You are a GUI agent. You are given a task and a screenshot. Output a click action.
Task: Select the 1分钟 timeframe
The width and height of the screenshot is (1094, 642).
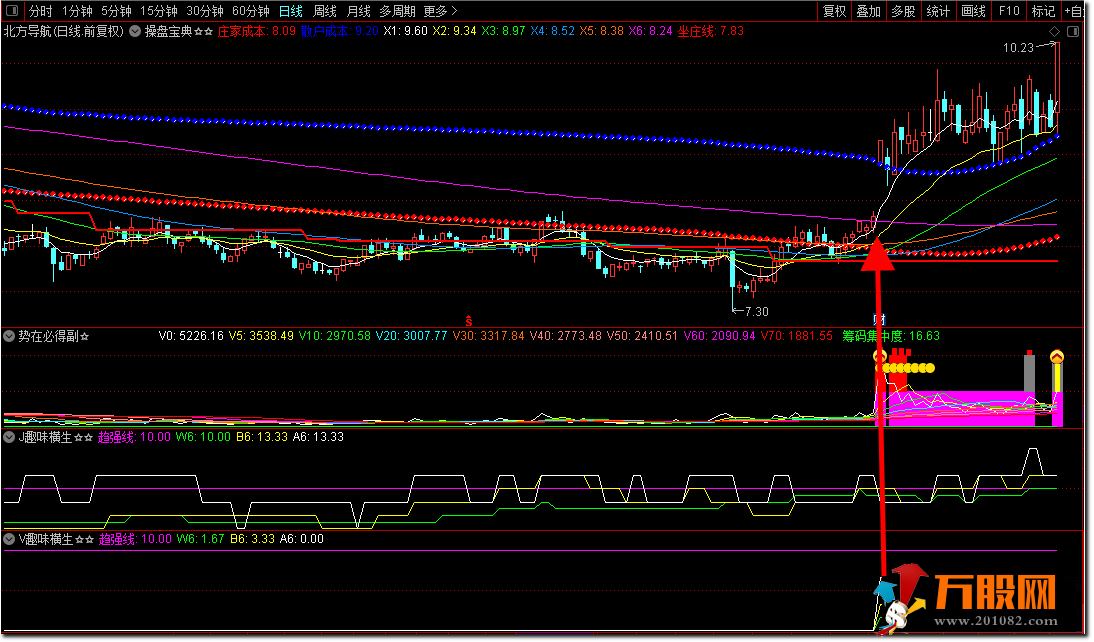[x=77, y=11]
